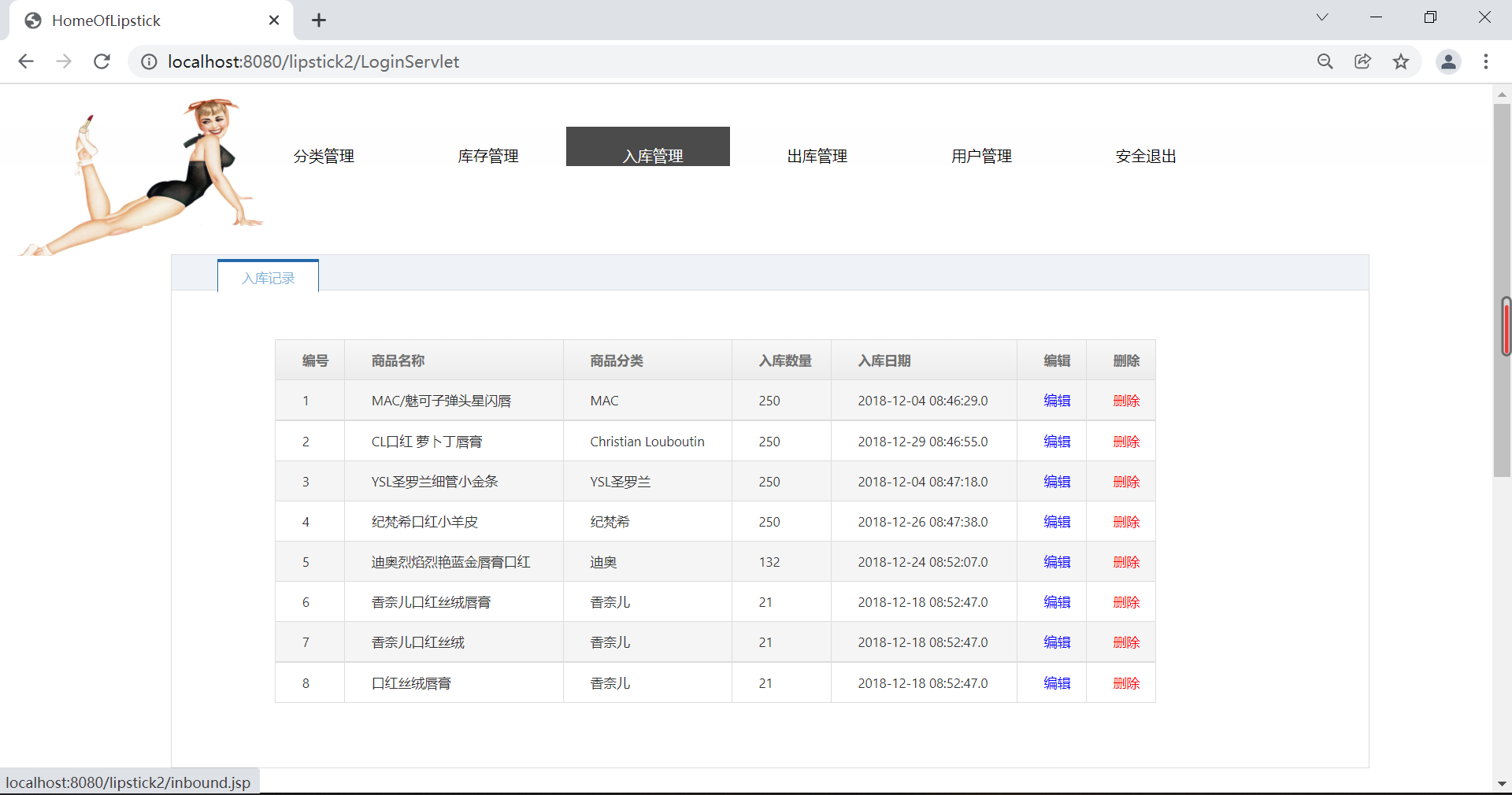Screen dimensions: 1512x795
Task: Open the browser profile avatar
Action: [1448, 61]
